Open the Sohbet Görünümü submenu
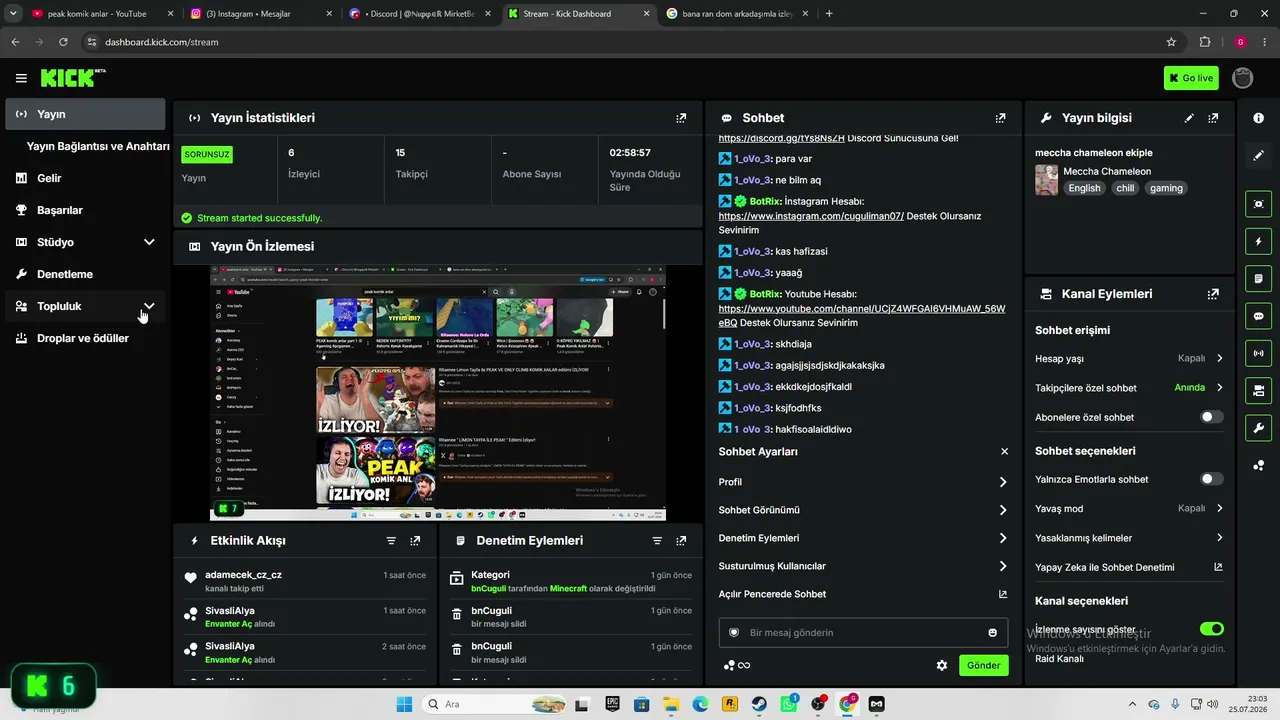Screen dimensions: 1280x720 click(x=862, y=510)
